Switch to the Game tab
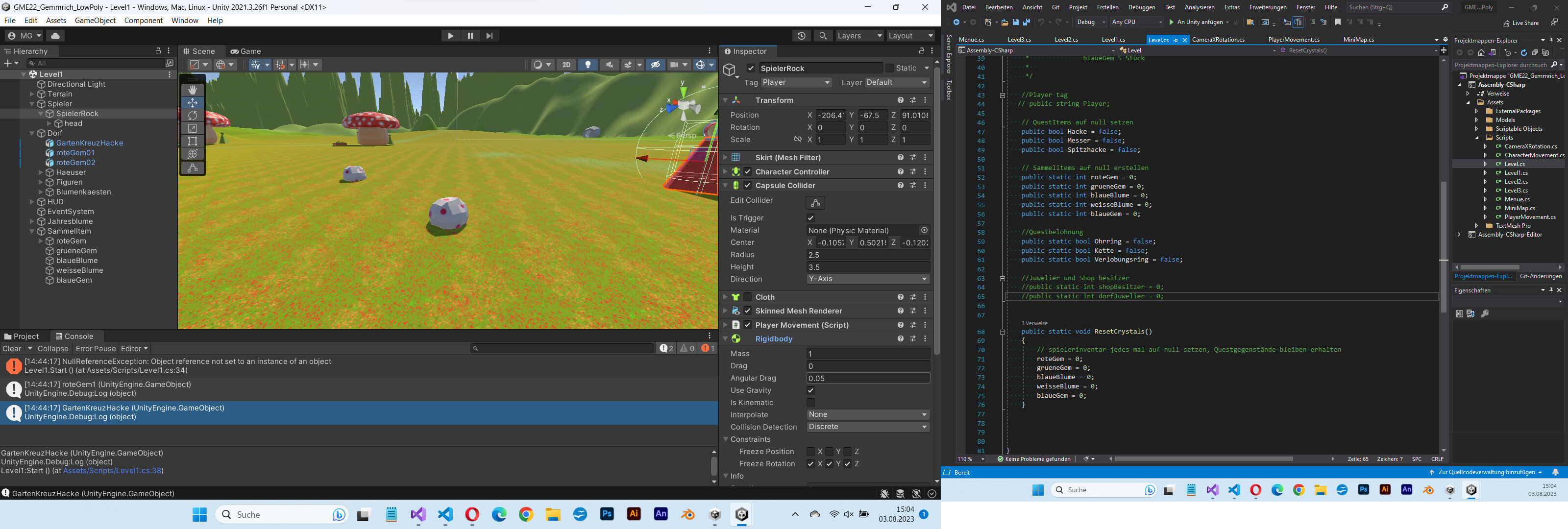The image size is (1568, 529). coord(246,51)
